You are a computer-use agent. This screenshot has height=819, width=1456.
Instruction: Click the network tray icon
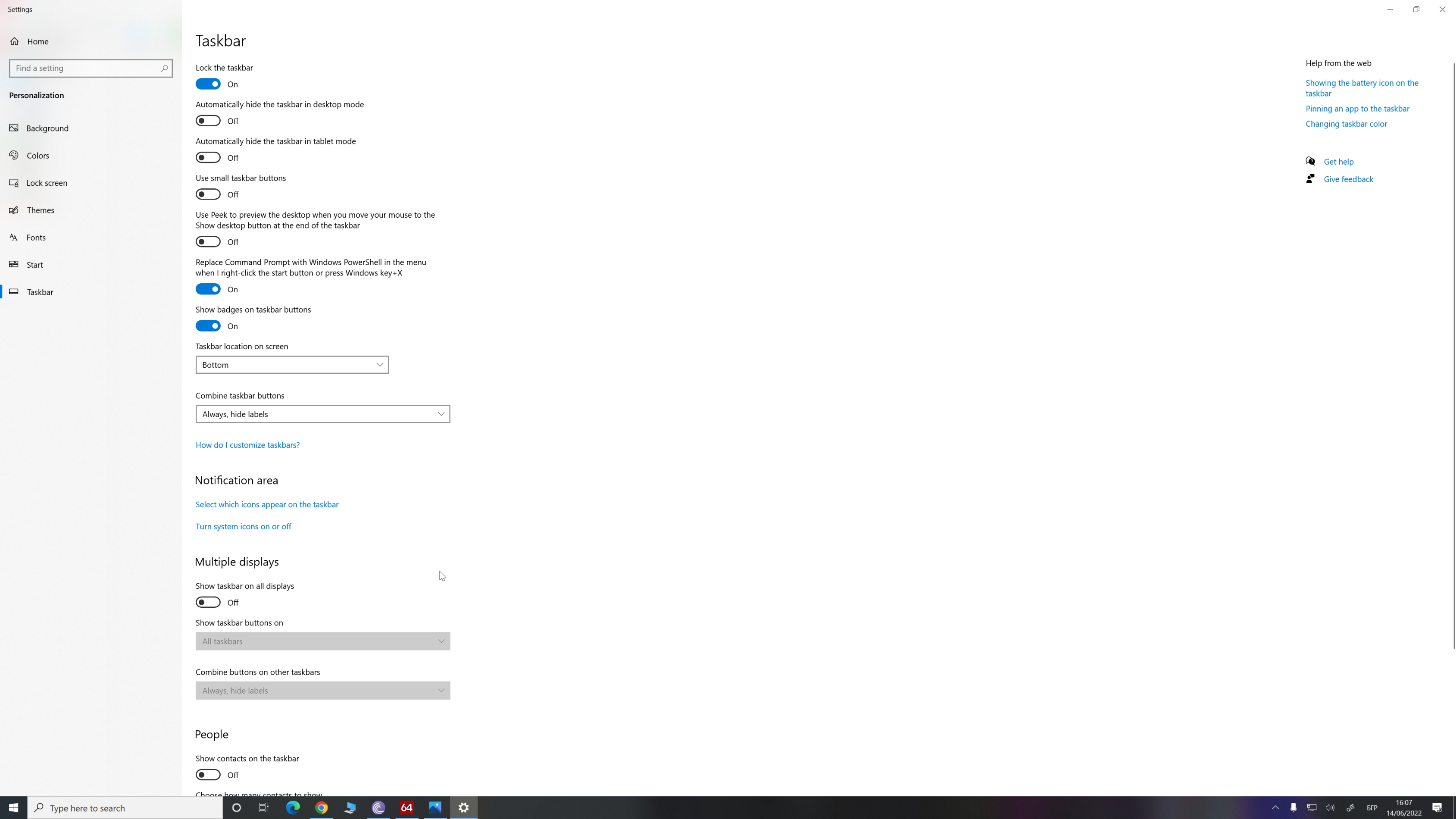1312,808
